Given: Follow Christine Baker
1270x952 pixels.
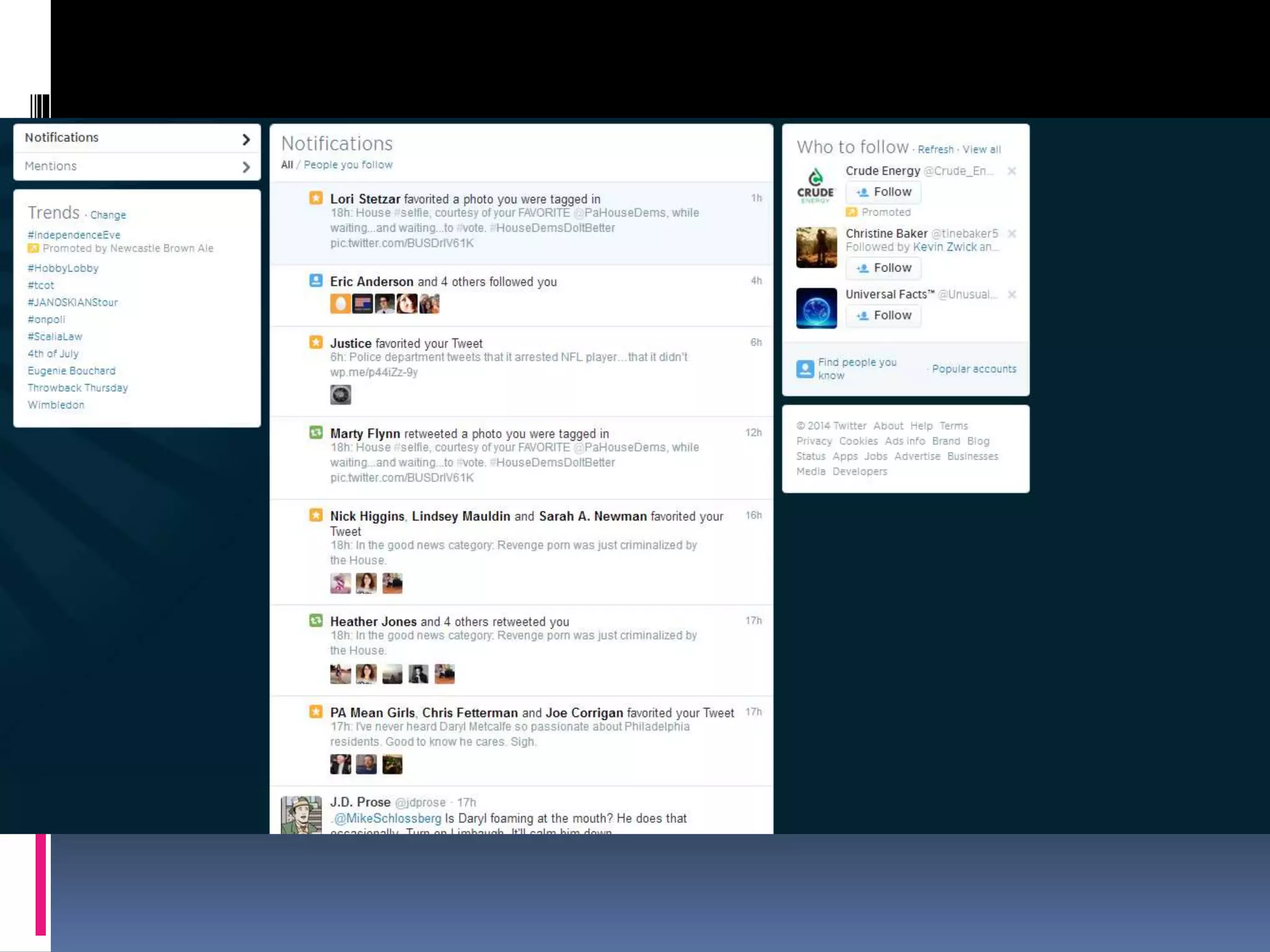Looking at the screenshot, I should point(884,268).
